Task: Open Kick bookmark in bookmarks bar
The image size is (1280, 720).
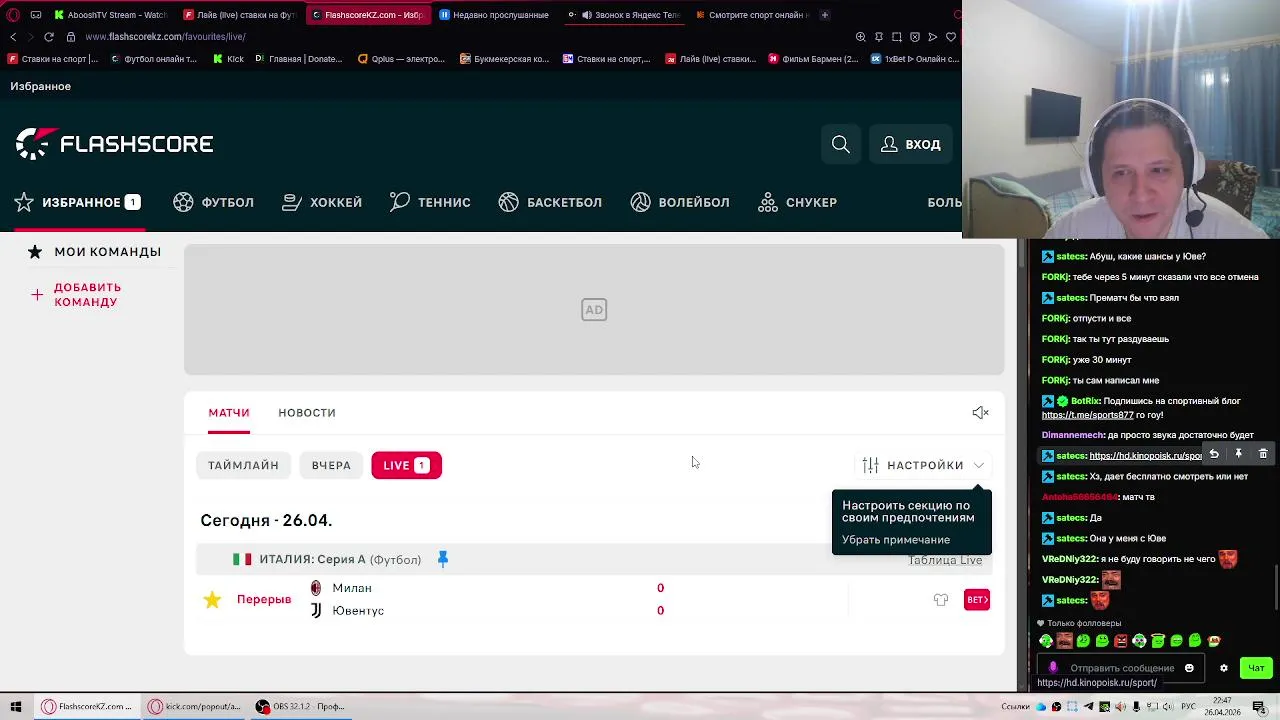Action: click(229, 59)
